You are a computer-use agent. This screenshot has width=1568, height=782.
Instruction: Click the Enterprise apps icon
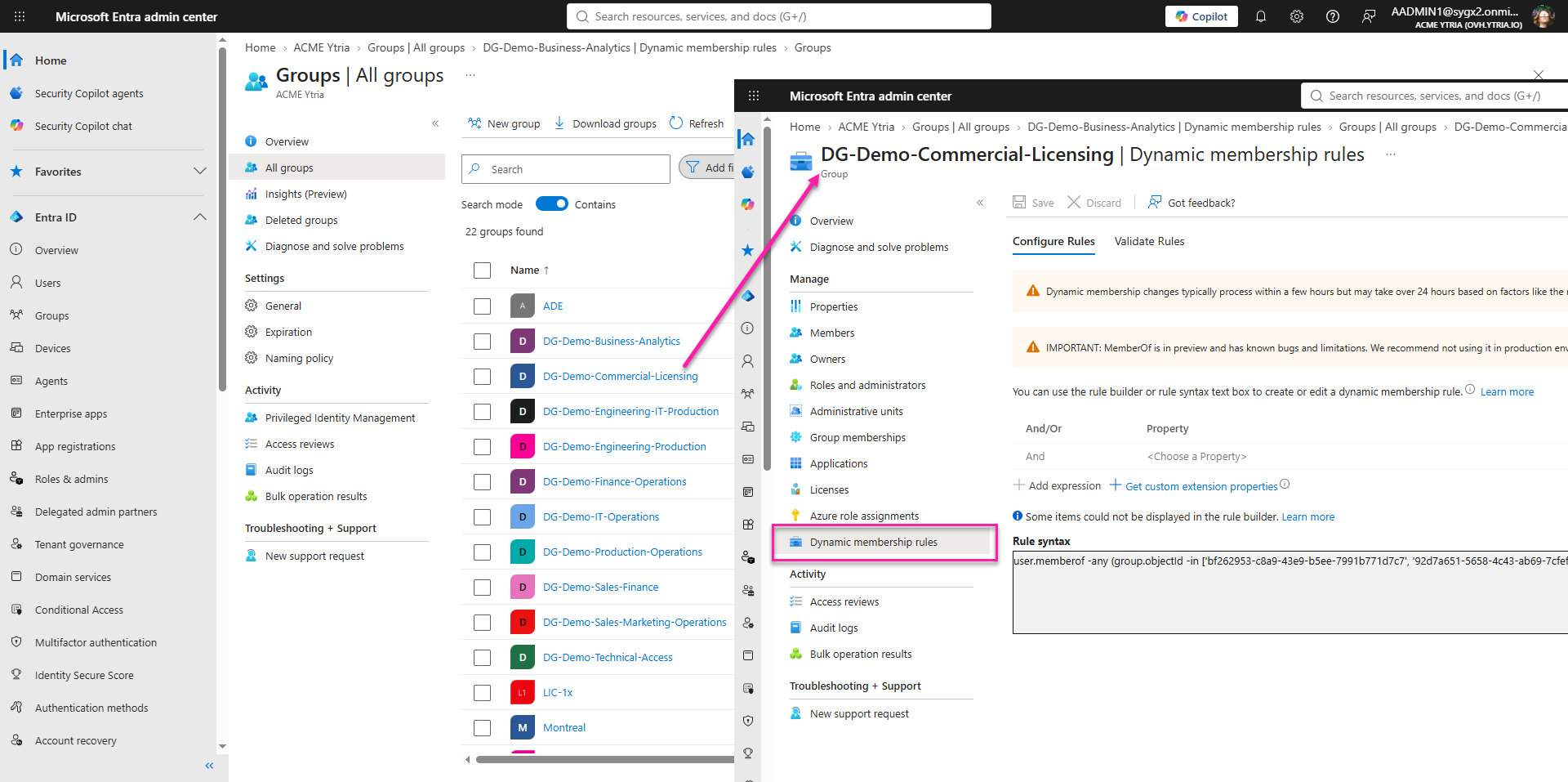pos(16,413)
